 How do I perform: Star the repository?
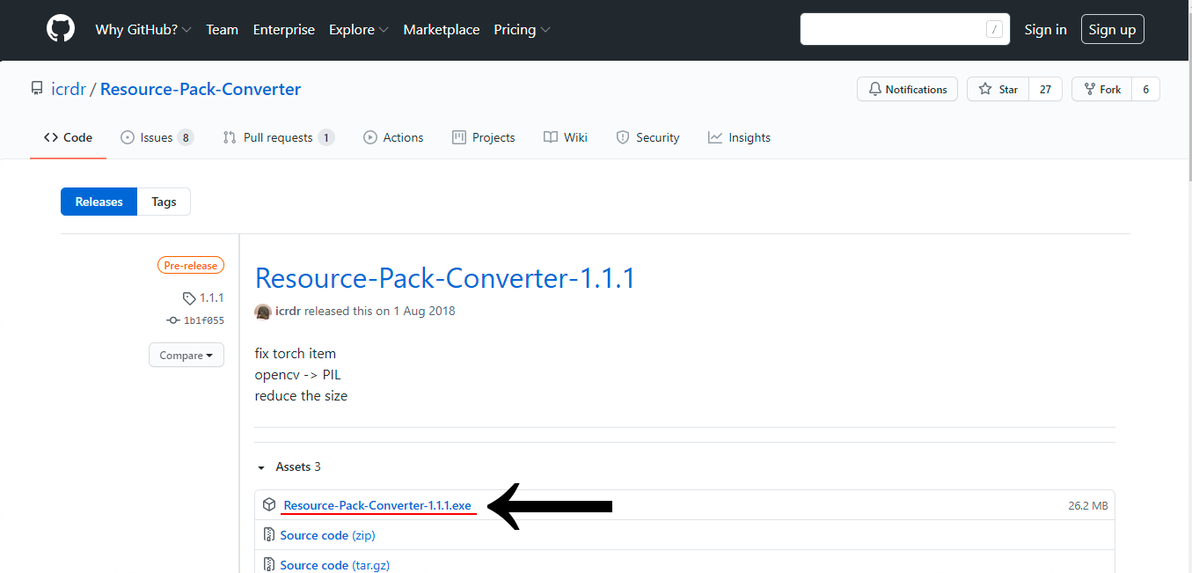tap(998, 89)
